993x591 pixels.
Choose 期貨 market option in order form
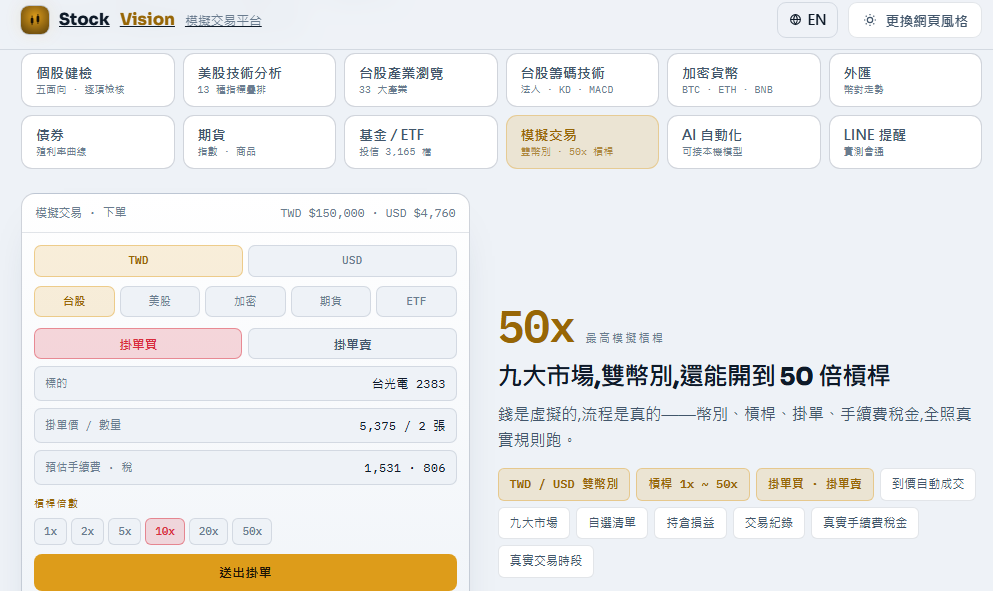[331, 302]
